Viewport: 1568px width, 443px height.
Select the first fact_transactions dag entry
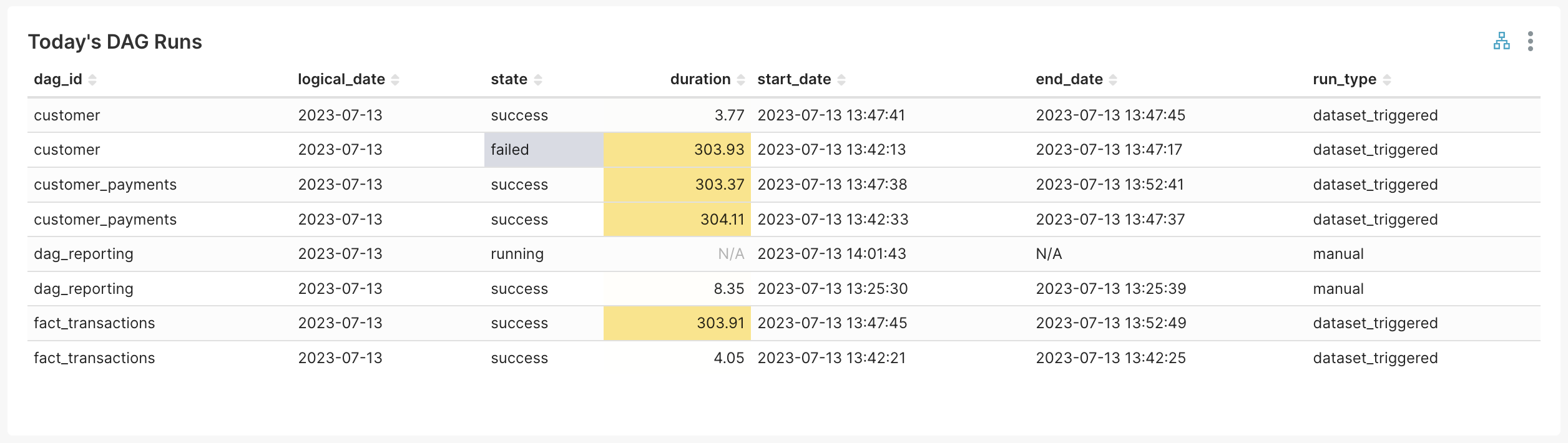(x=94, y=323)
